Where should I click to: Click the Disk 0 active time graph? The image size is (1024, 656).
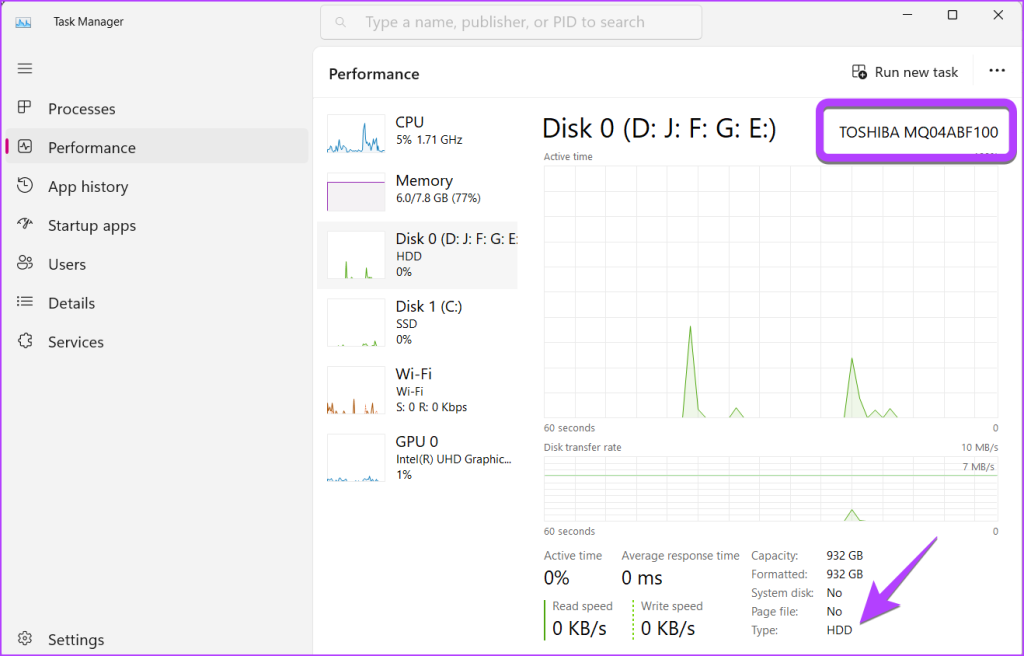(771, 291)
